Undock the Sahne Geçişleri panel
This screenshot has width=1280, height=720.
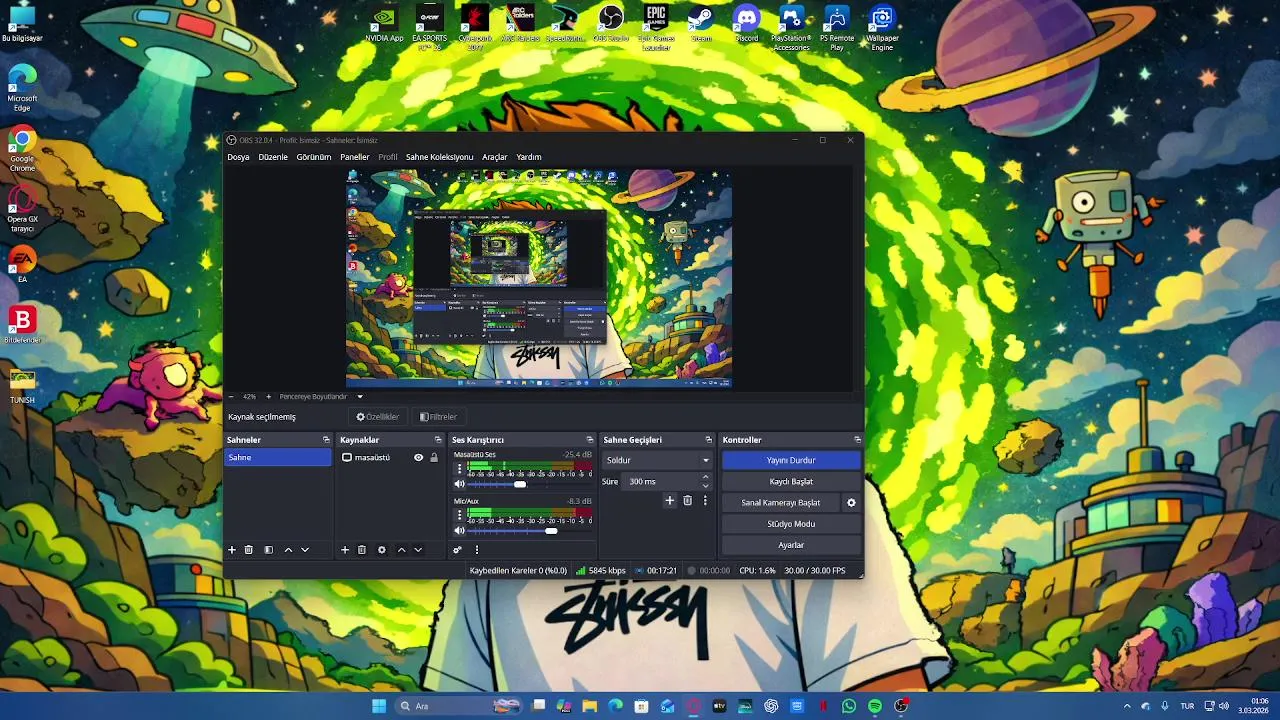click(709, 440)
